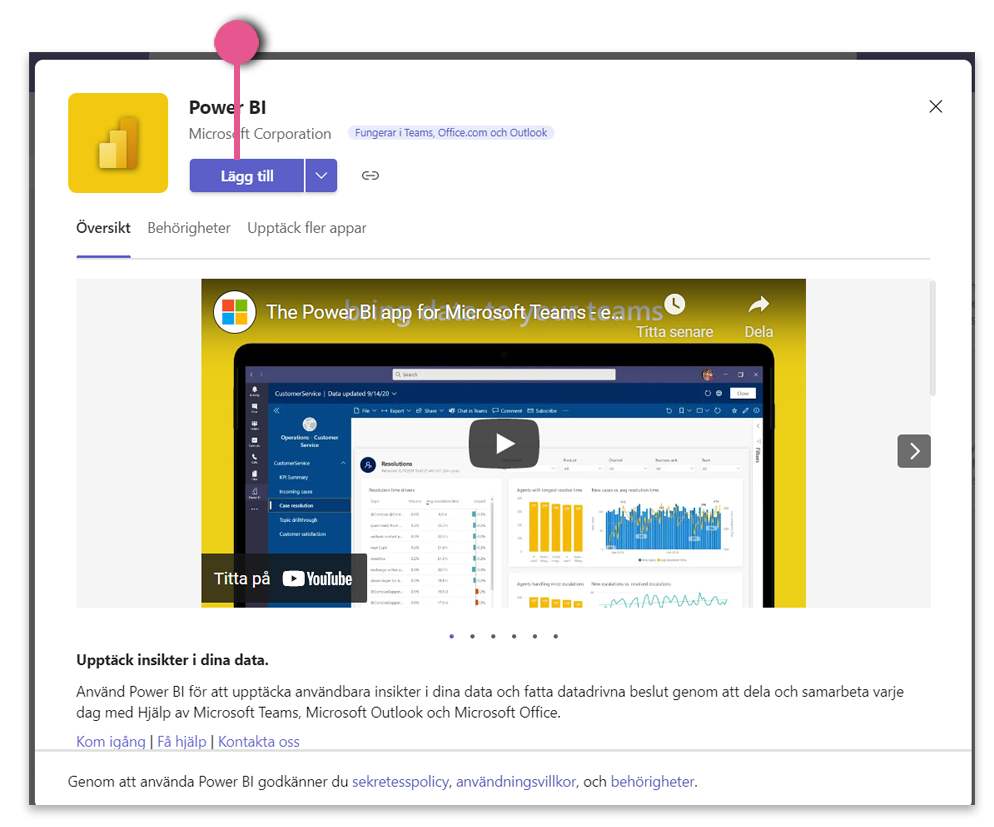Click the Dela share arrow icon
Viewport: 994px width, 827px height.
coord(758,305)
